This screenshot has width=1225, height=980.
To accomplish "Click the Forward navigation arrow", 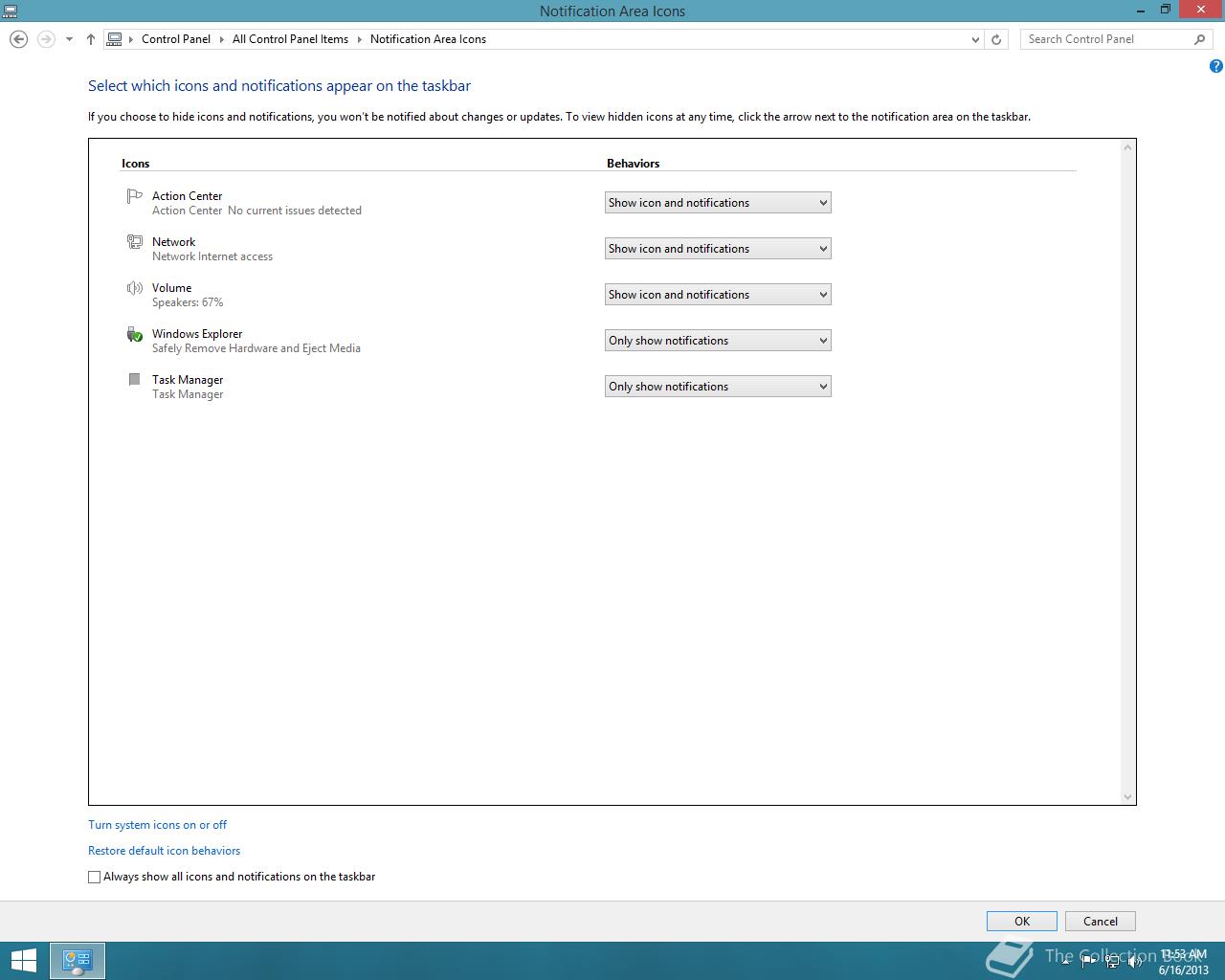I will [x=46, y=39].
